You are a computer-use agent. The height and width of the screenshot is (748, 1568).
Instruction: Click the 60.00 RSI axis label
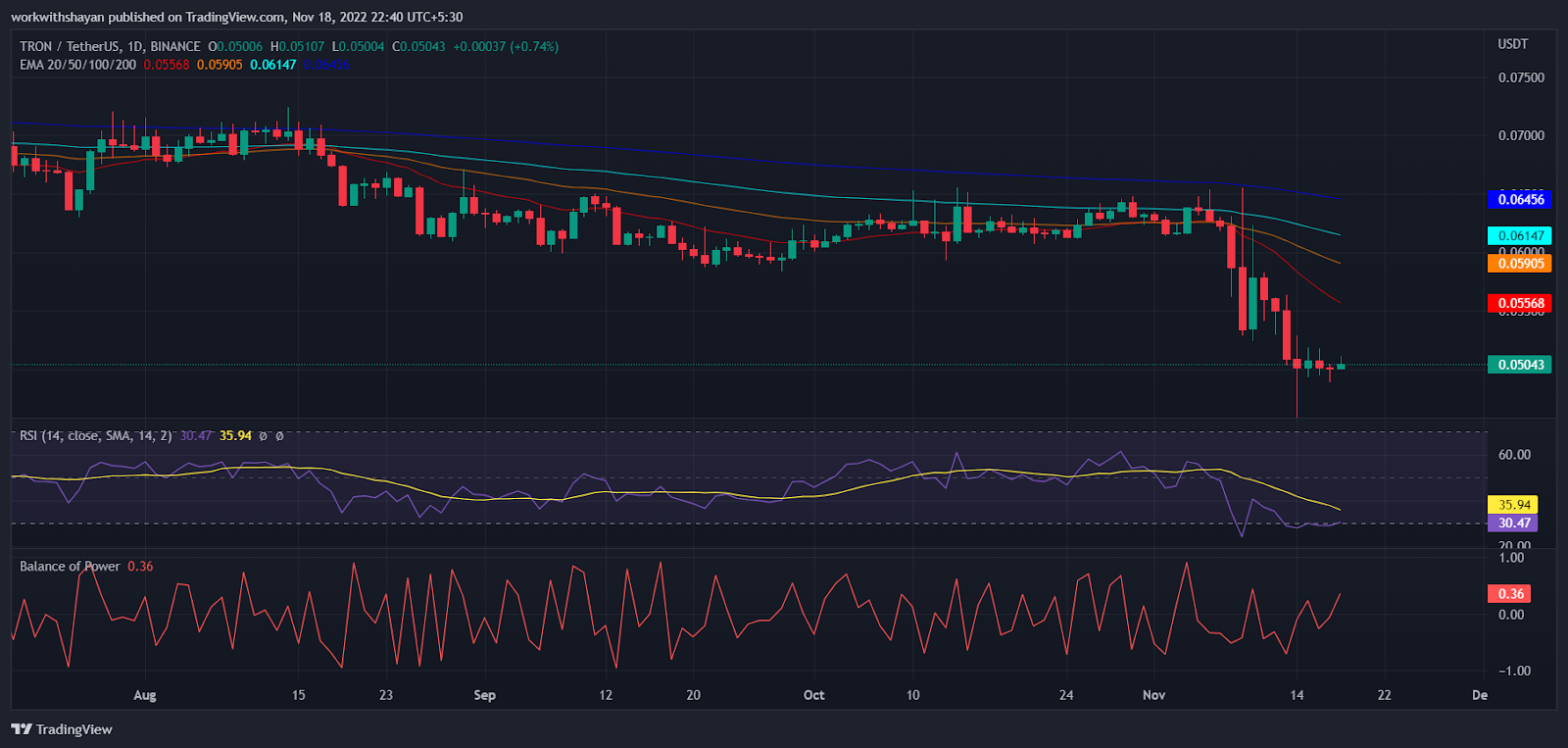1514,455
